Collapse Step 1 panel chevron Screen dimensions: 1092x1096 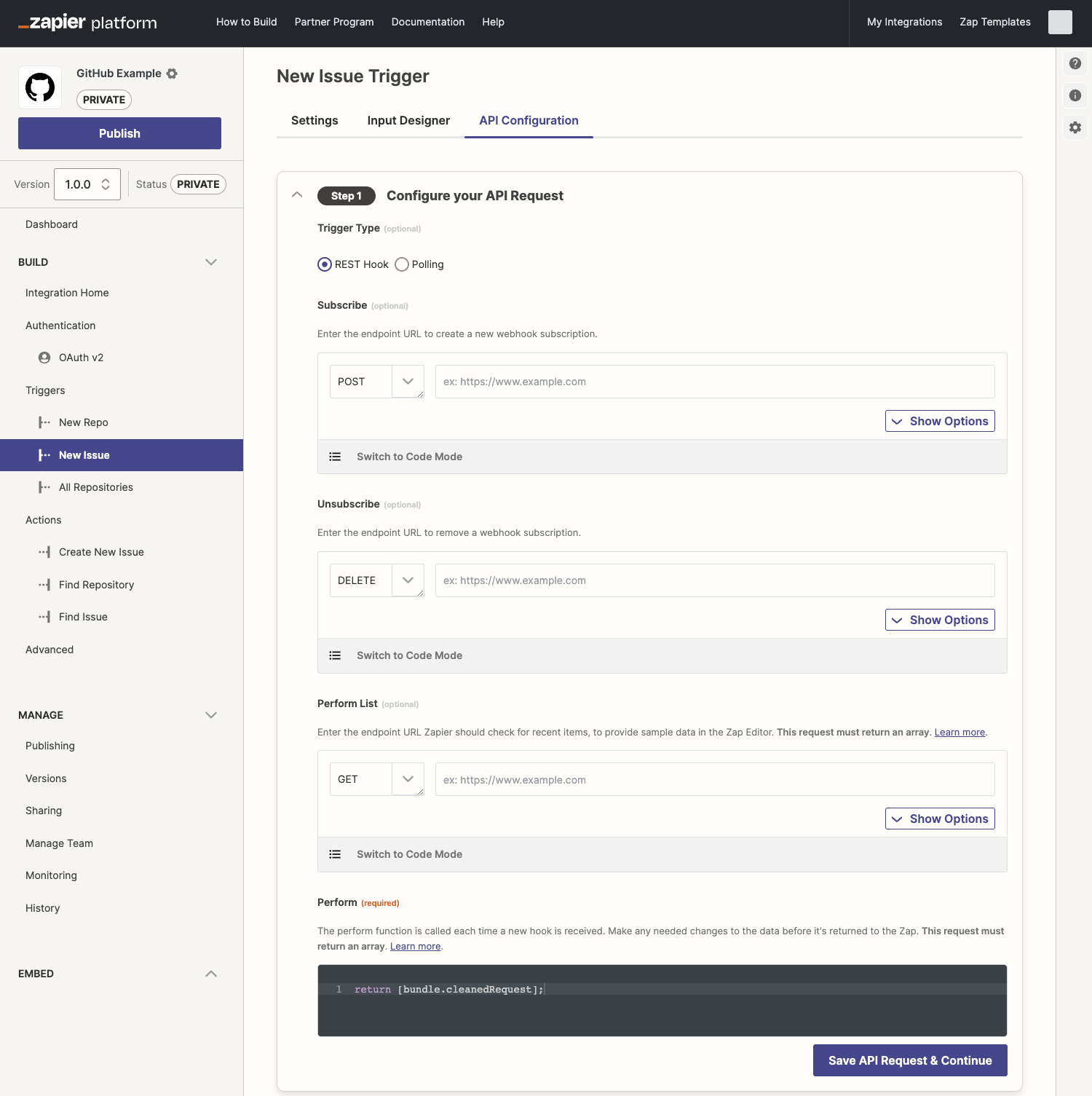(x=297, y=194)
